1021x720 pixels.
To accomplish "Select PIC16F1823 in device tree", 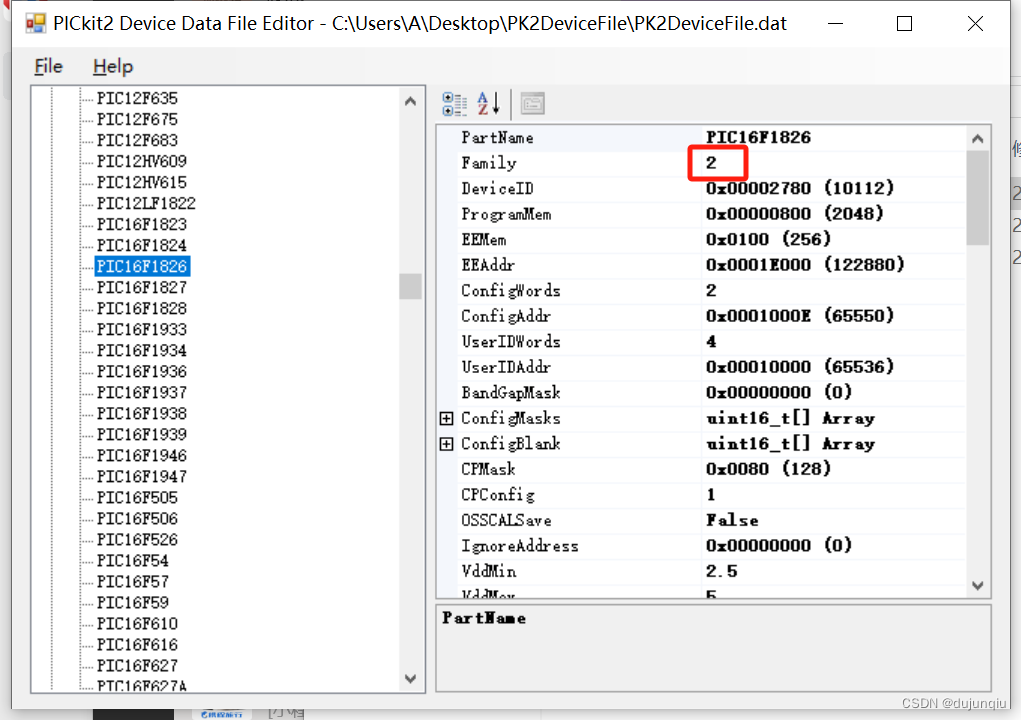I will pos(141,225).
